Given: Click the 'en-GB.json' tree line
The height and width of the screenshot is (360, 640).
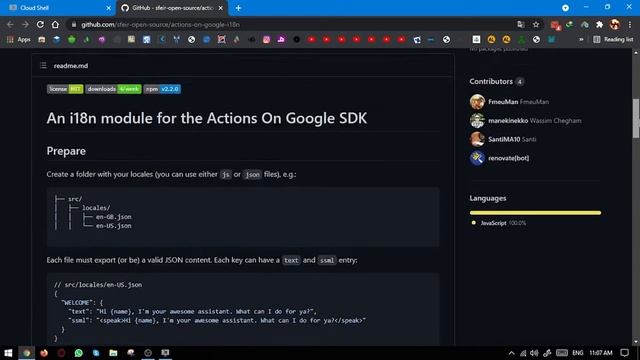Looking at the screenshot, I should coord(113,217).
